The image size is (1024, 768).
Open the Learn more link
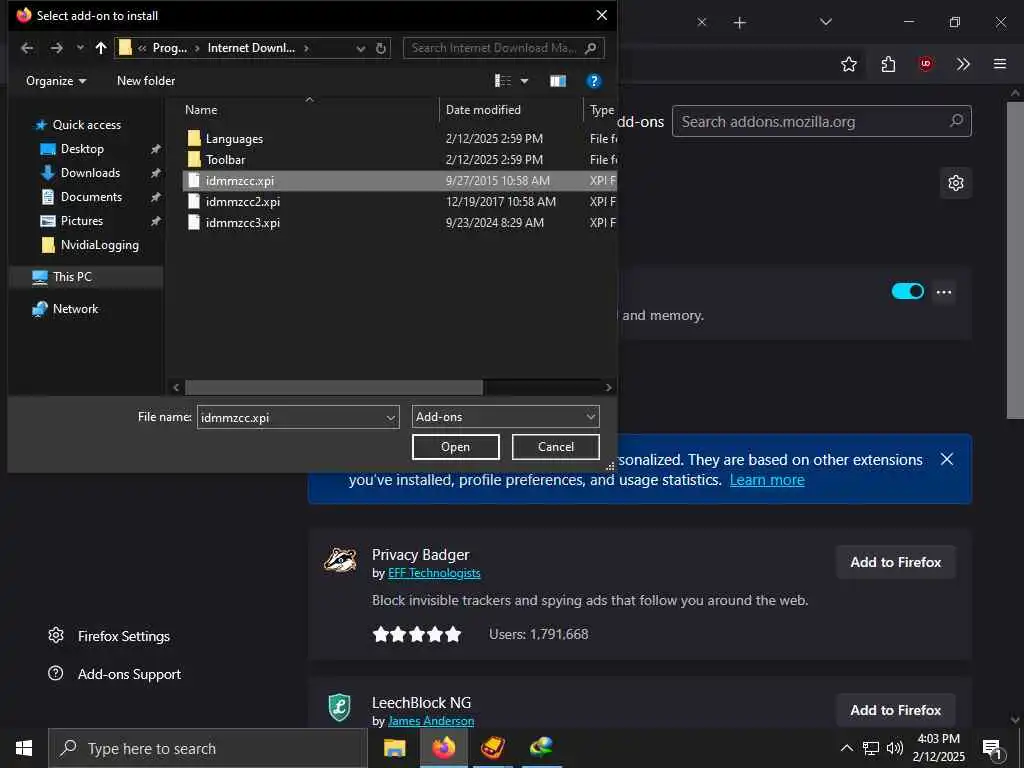tap(767, 480)
